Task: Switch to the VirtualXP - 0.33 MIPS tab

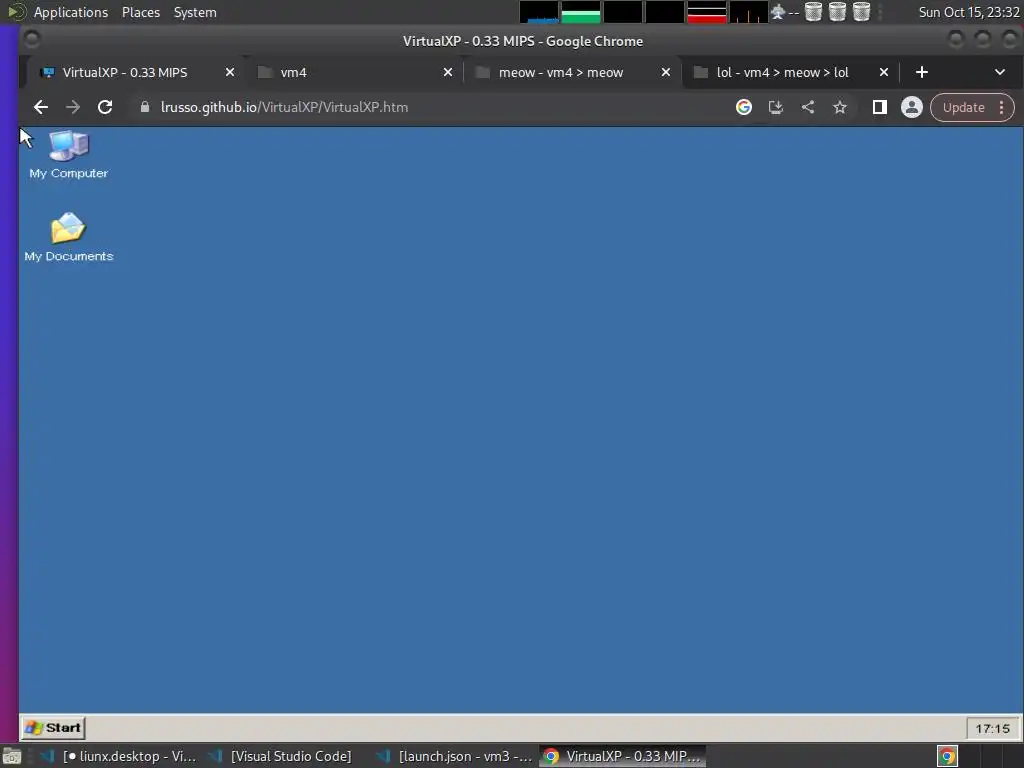Action: click(134, 72)
